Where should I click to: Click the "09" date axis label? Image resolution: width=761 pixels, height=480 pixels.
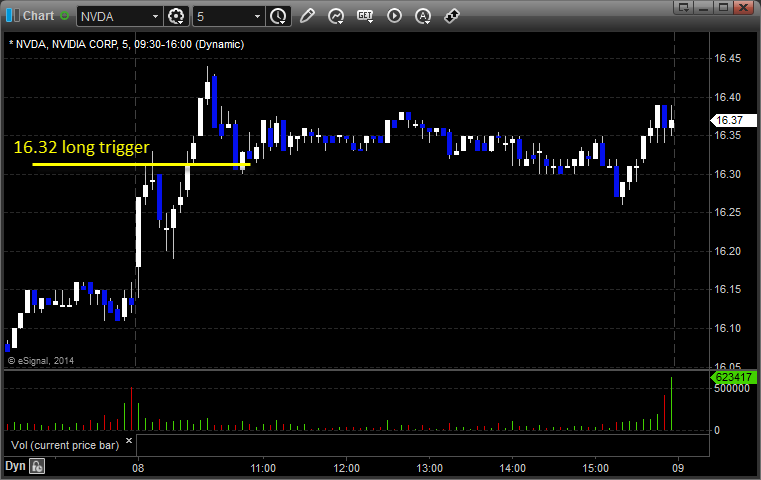pos(678,468)
